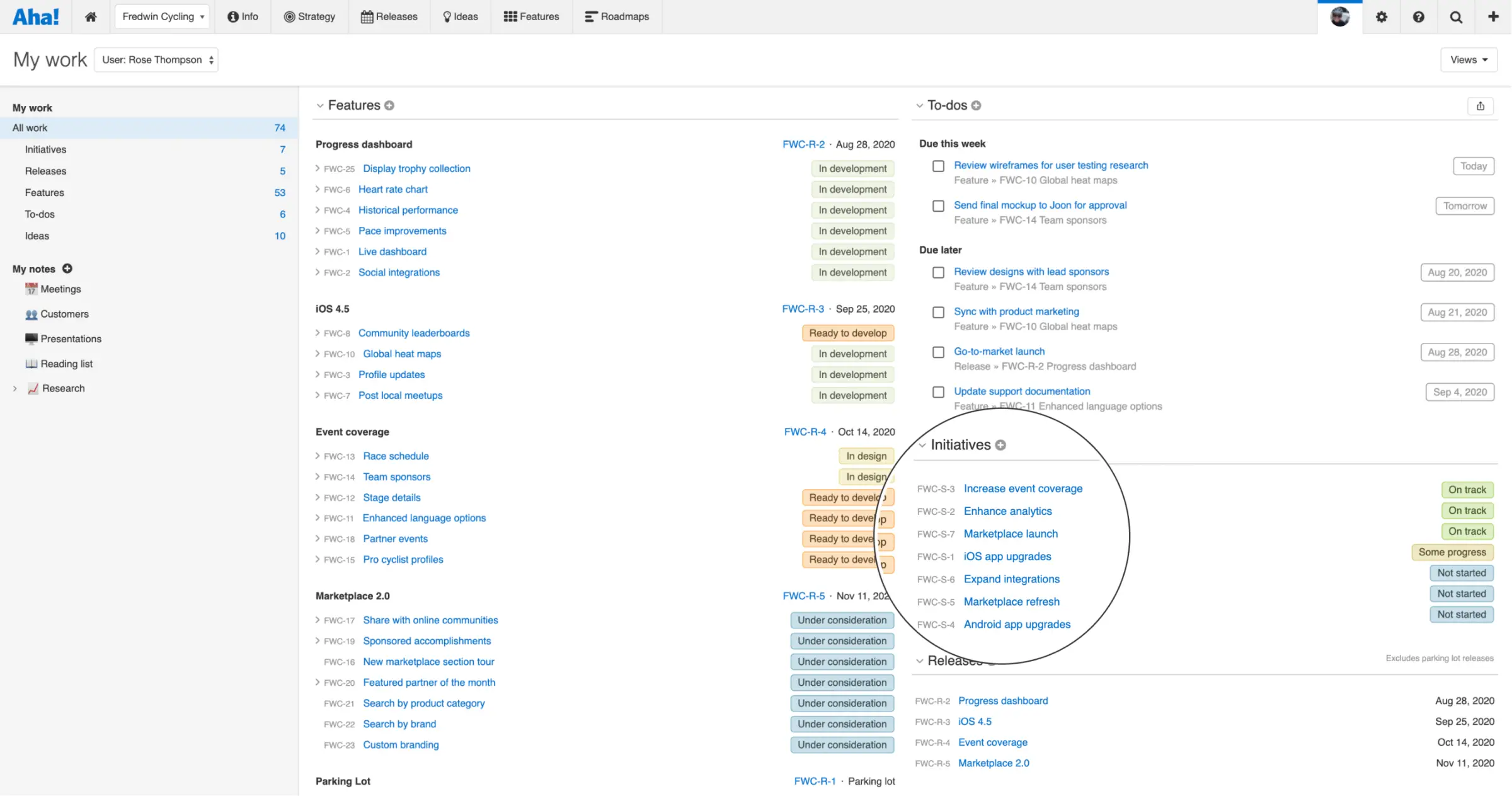Open the Fredwin Cycling workspace dropdown
This screenshot has width=1512, height=796.
[163, 16]
